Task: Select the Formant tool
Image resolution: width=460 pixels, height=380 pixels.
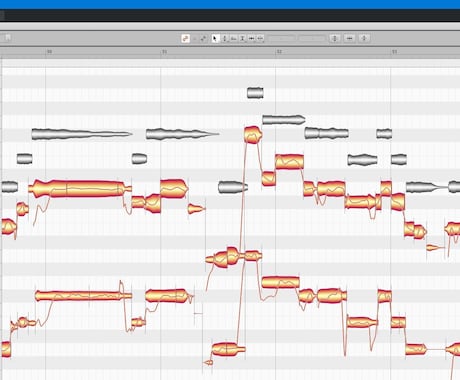Action: pyautogui.click(x=233, y=39)
